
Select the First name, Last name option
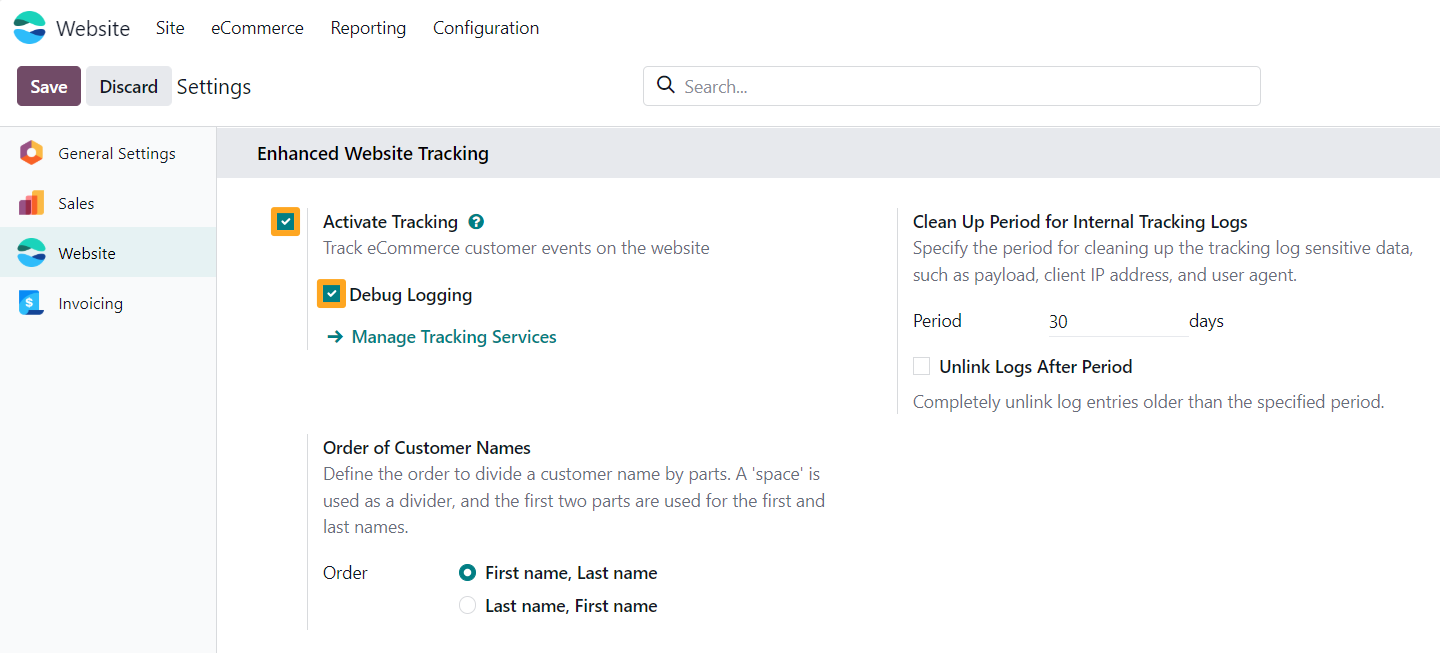[467, 572]
